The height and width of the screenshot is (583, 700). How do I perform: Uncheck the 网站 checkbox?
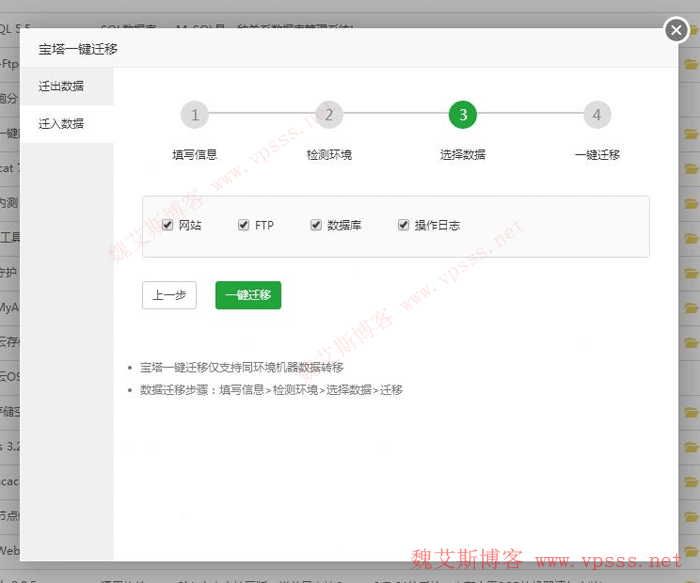click(168, 225)
